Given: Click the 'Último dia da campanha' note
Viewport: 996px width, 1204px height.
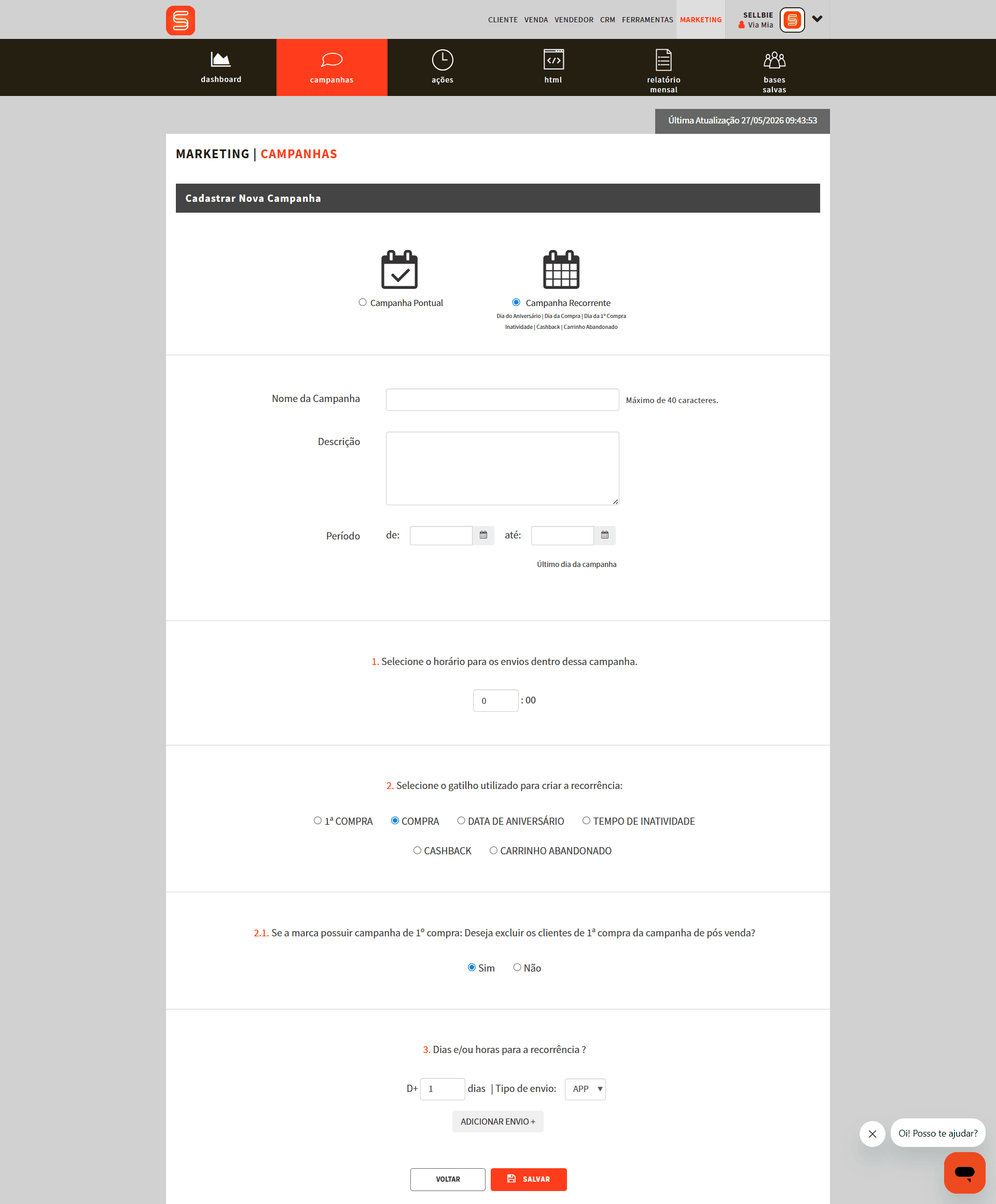Looking at the screenshot, I should coord(576,564).
